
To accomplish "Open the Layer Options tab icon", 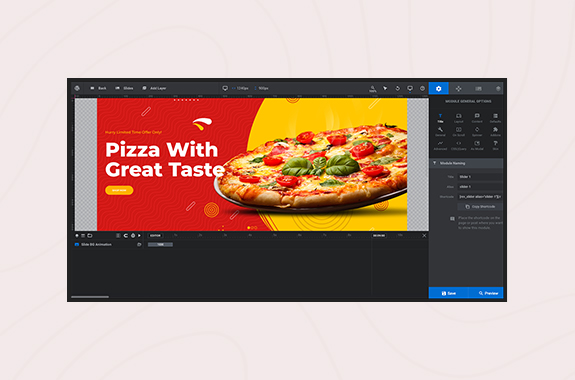I will pos(498,88).
